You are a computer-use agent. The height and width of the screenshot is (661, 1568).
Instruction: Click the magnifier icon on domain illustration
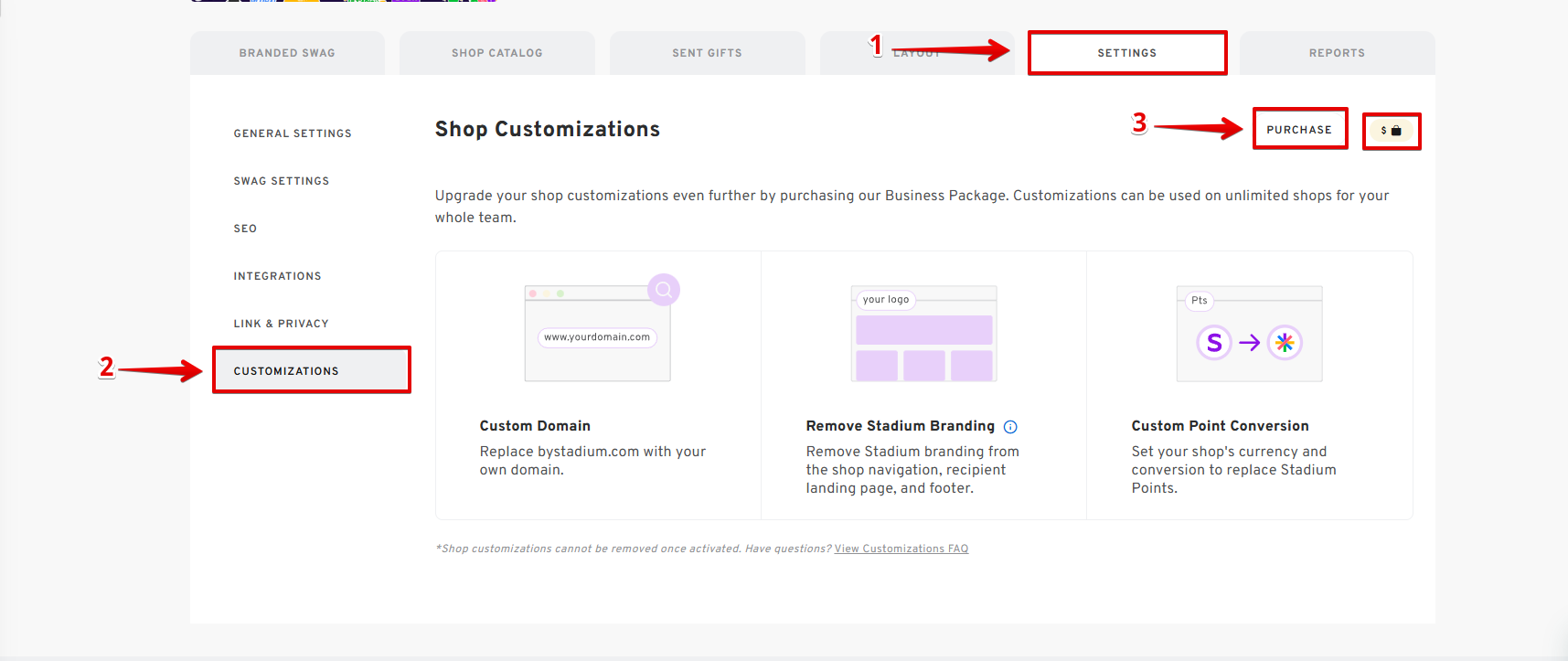664,290
